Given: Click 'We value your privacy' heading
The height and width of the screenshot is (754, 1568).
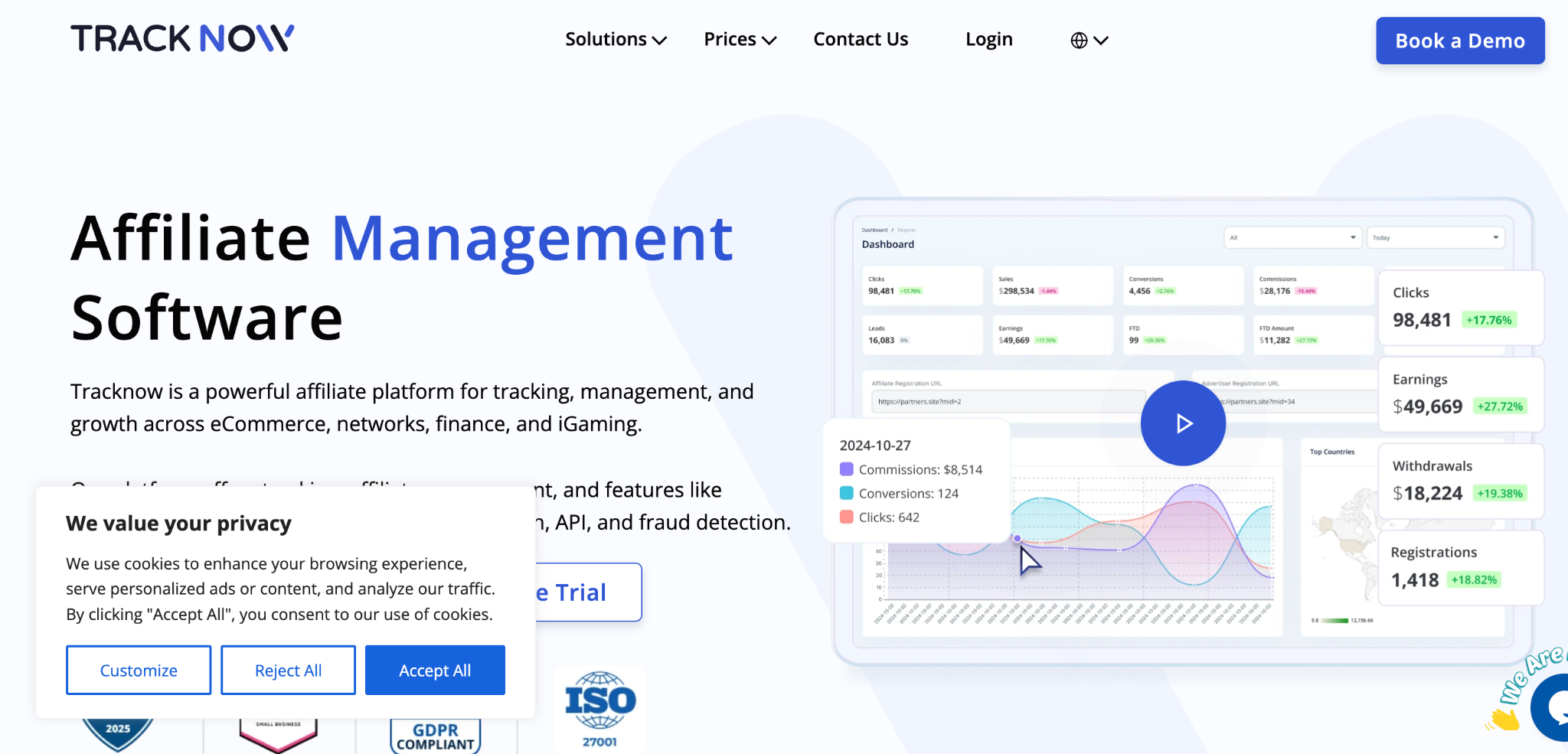Looking at the screenshot, I should [x=178, y=524].
